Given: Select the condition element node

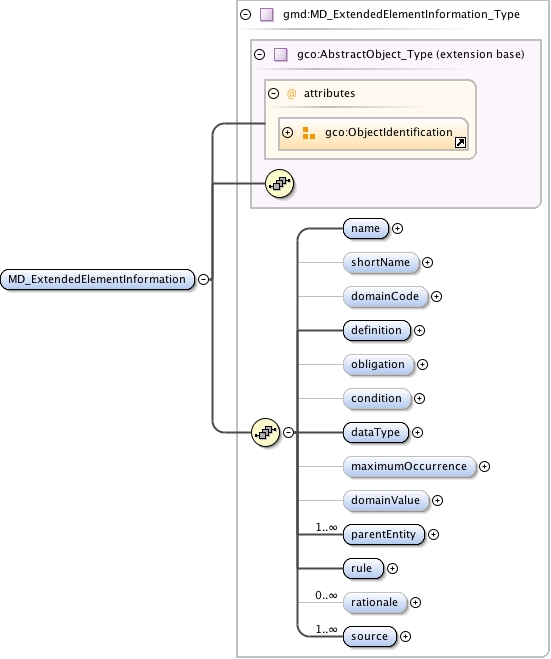Looking at the screenshot, I should [x=377, y=398].
